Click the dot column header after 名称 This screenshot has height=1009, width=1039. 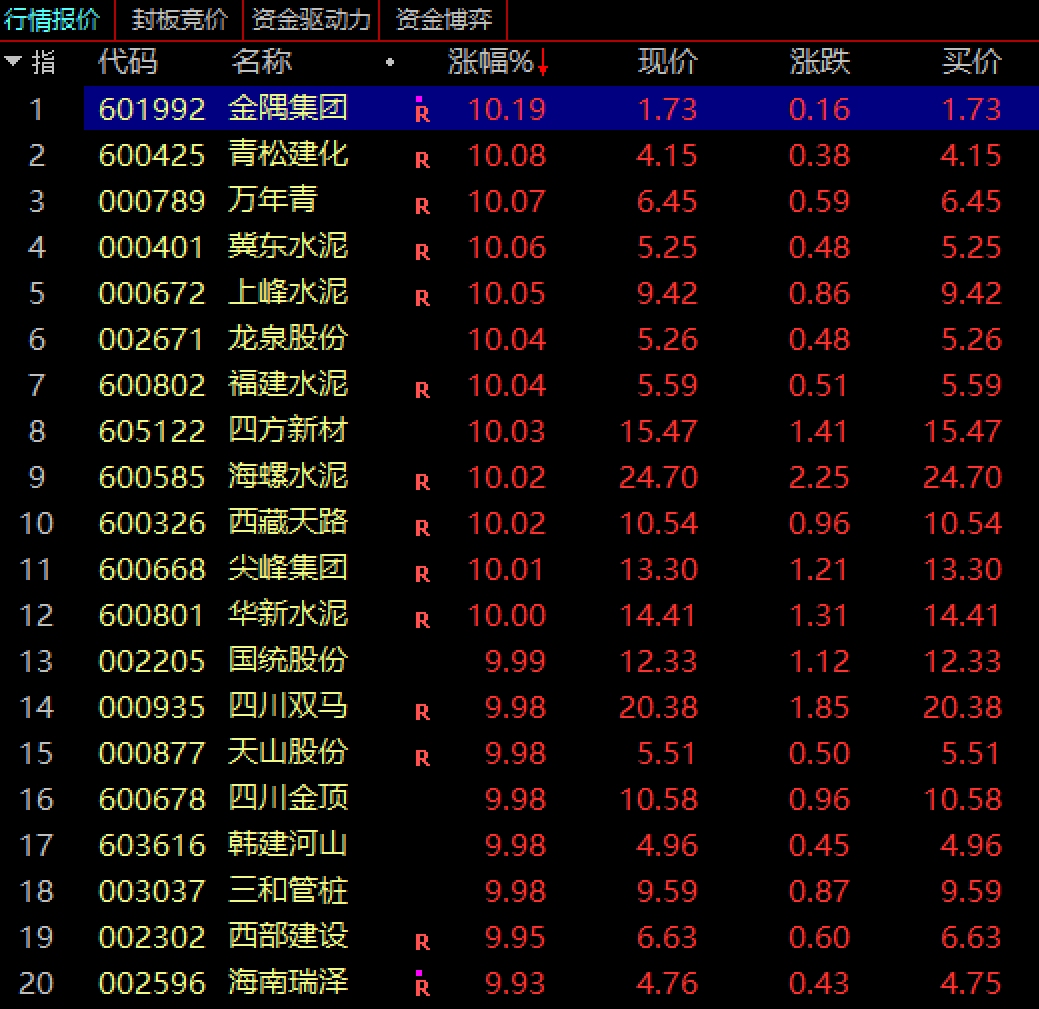389,63
